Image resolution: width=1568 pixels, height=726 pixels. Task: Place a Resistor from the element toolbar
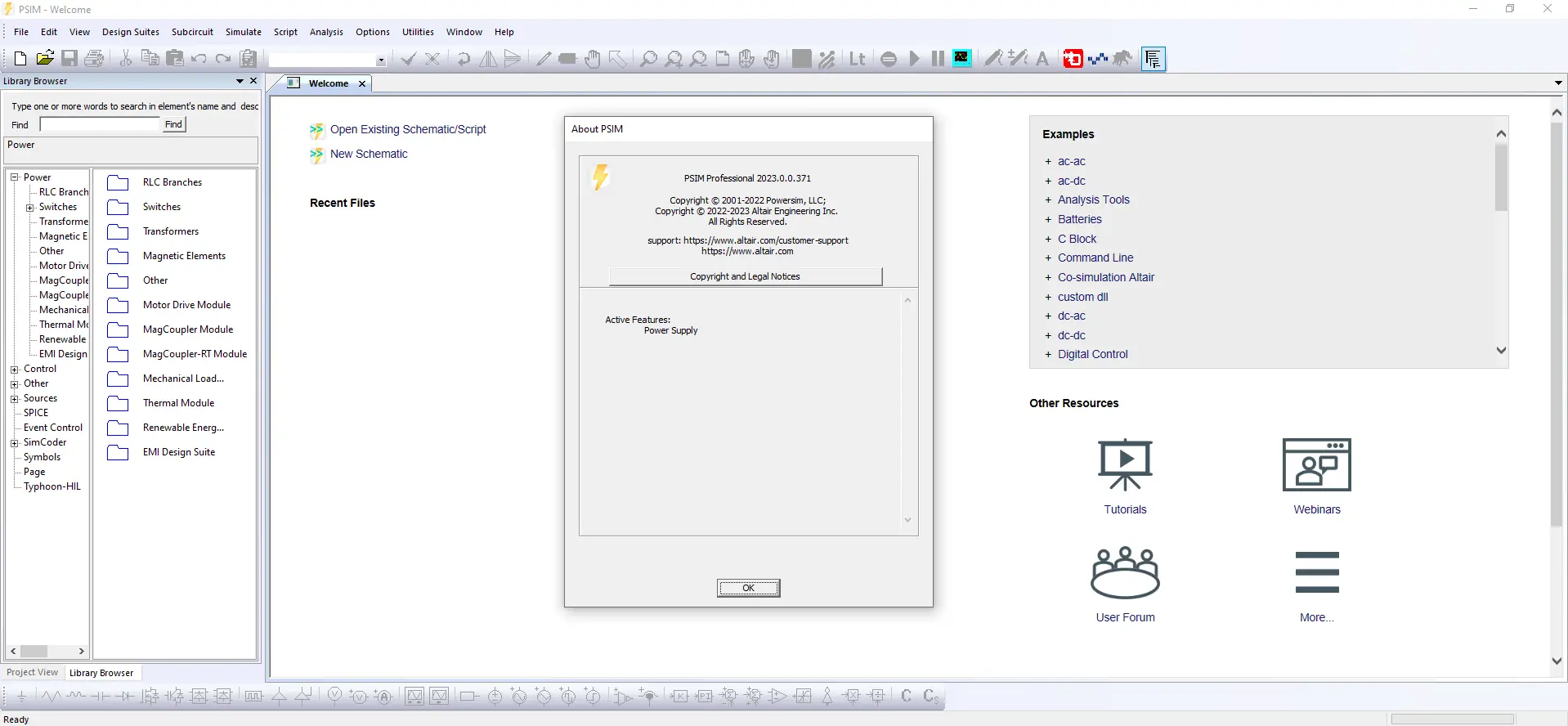coord(52,697)
